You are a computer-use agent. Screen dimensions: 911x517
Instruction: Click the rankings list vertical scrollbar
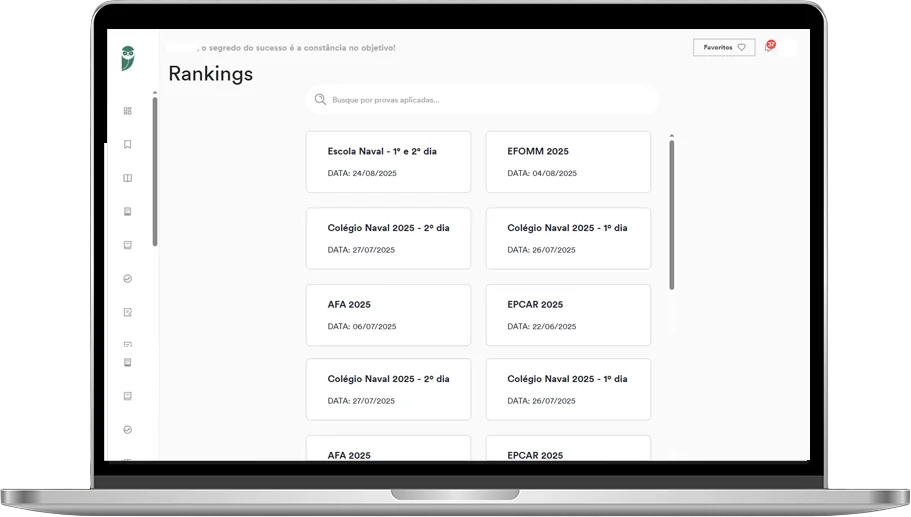point(671,215)
